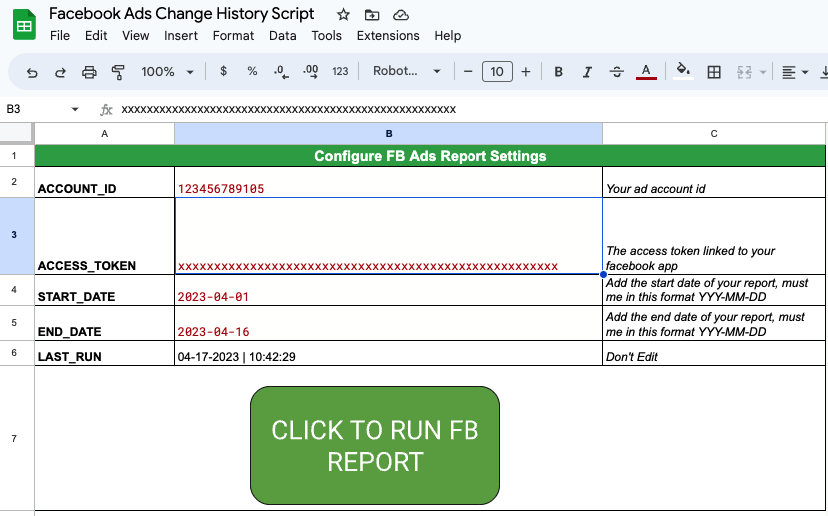Select the end date cell 2023-04-16
Screen dimensions: 828x516
click(x=388, y=323)
